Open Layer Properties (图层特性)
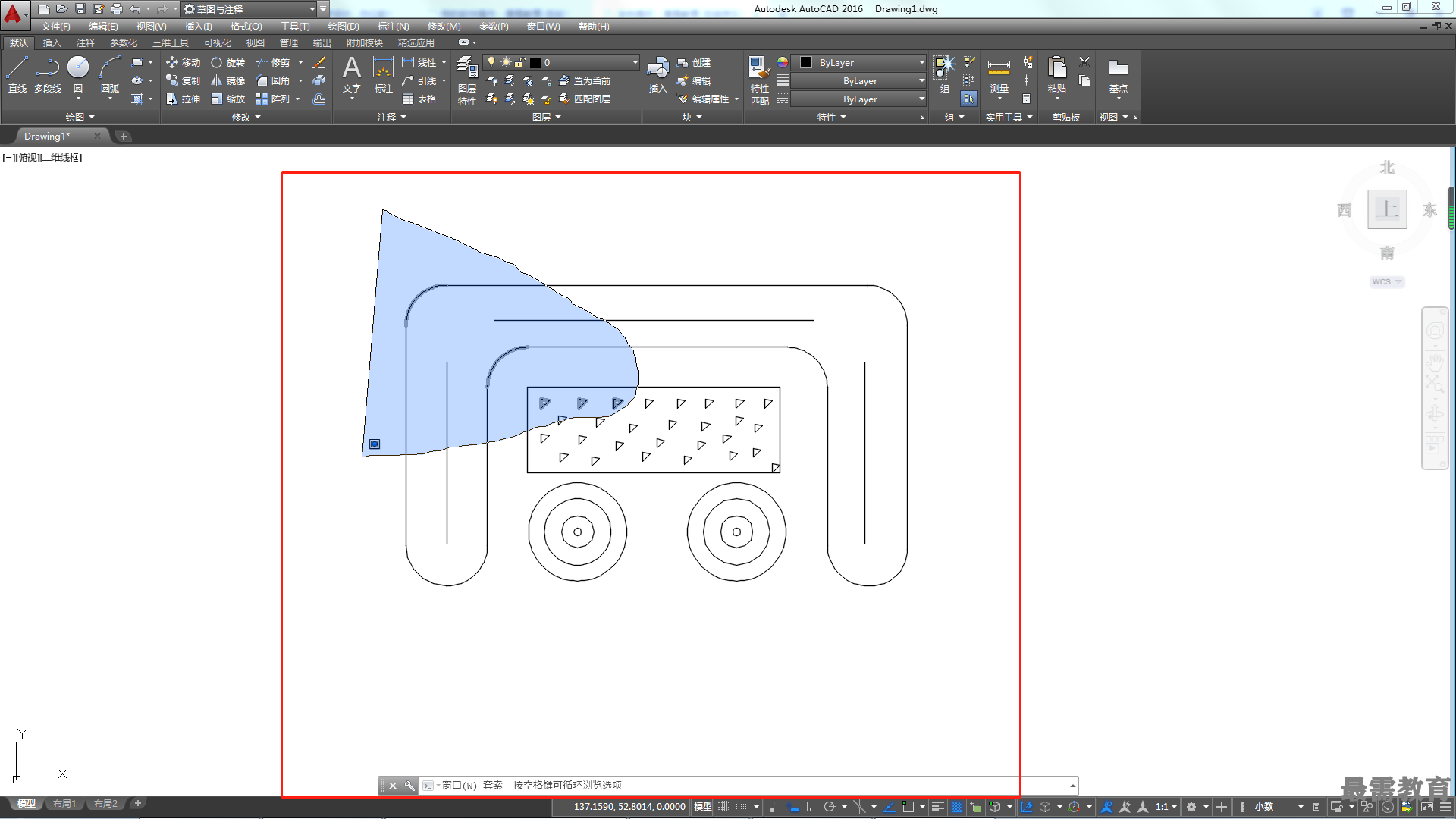Image resolution: width=1456 pixels, height=819 pixels. [x=467, y=80]
